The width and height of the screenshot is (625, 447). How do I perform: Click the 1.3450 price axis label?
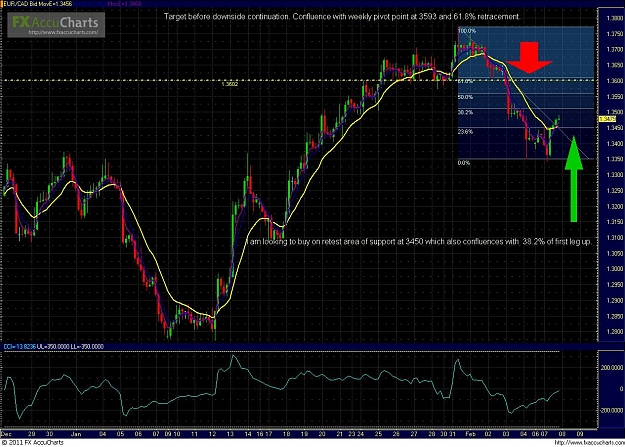point(614,128)
